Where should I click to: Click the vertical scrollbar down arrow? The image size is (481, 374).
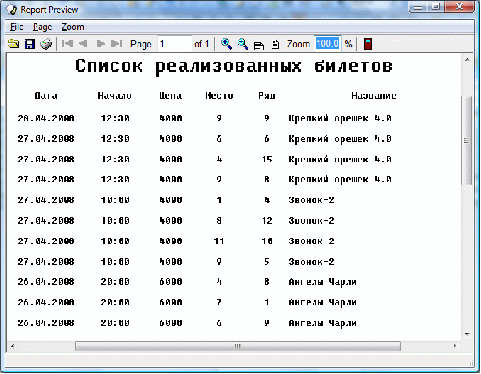coord(467,334)
